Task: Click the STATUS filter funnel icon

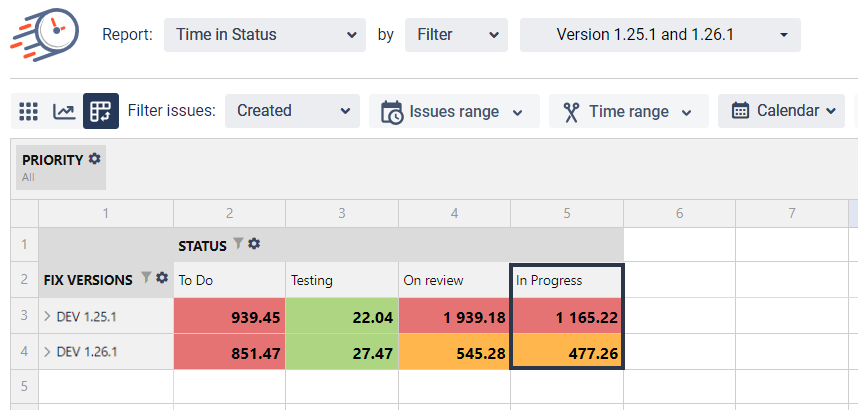Action: (x=238, y=243)
